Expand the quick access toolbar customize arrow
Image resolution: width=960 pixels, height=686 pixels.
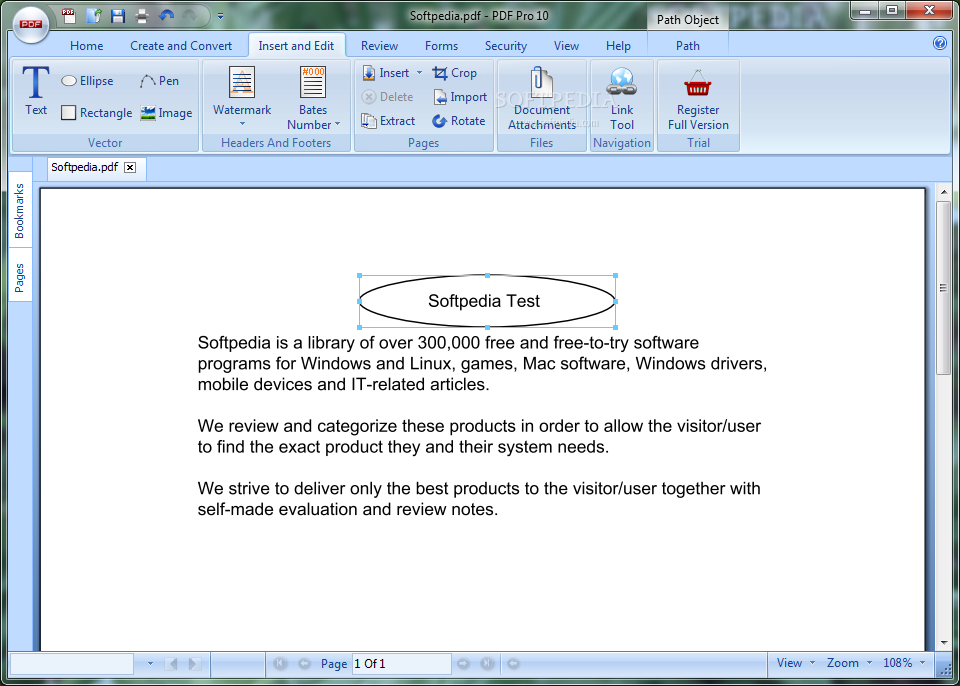pyautogui.click(x=220, y=16)
